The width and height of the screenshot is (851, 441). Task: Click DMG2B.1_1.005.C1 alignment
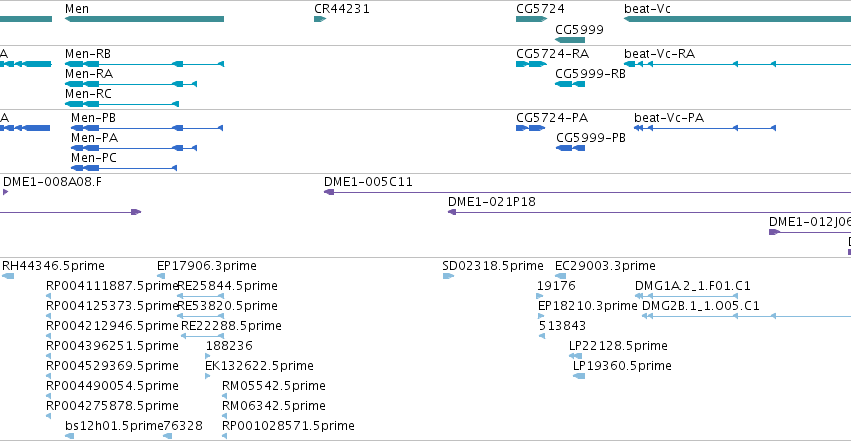tap(746, 316)
